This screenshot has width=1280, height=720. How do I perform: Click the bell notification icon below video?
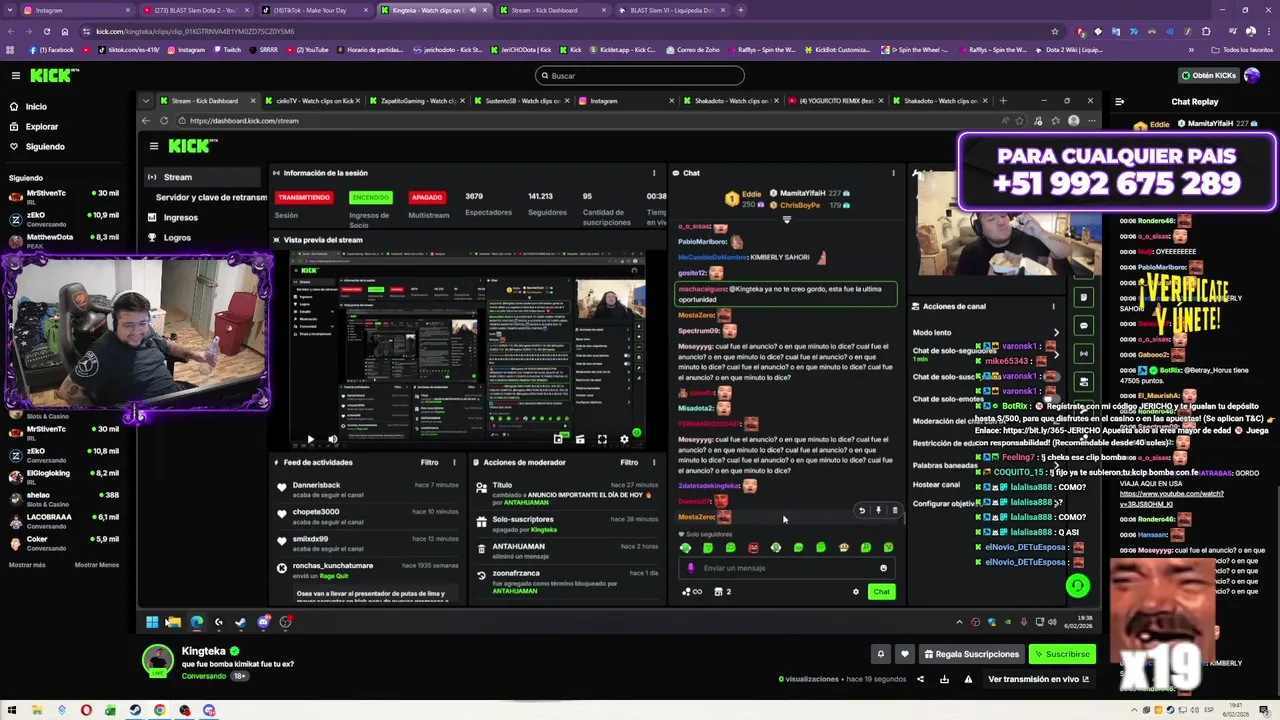point(881,654)
